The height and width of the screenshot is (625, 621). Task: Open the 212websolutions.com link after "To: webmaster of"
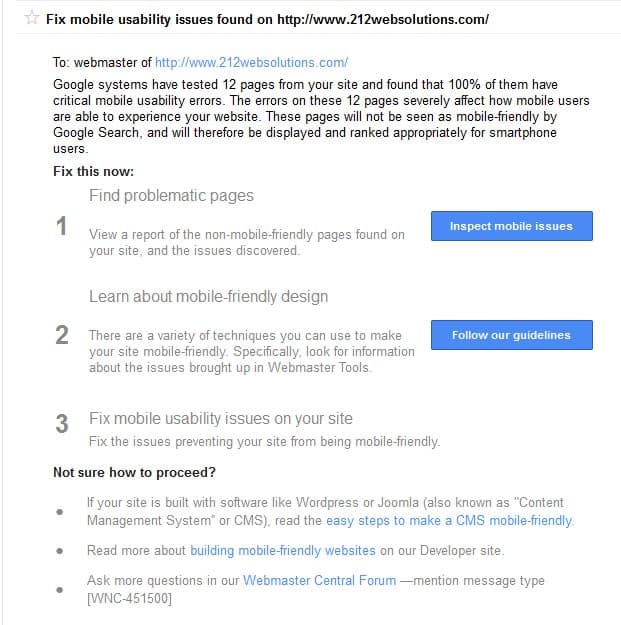click(251, 63)
